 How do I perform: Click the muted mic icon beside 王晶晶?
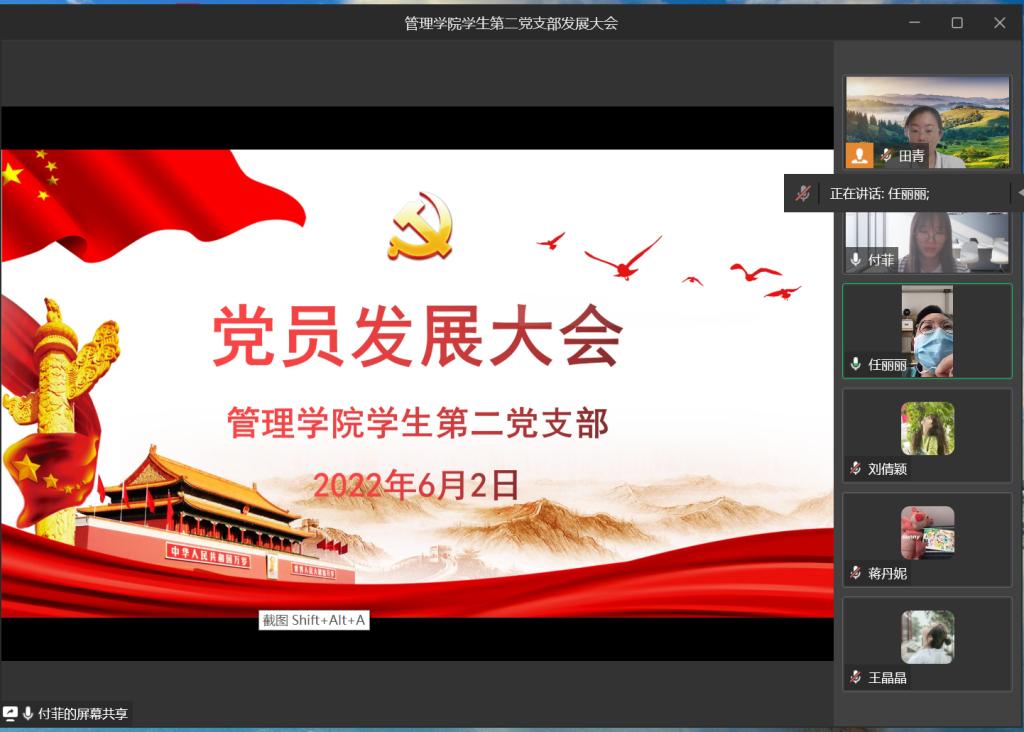pyautogui.click(x=856, y=677)
